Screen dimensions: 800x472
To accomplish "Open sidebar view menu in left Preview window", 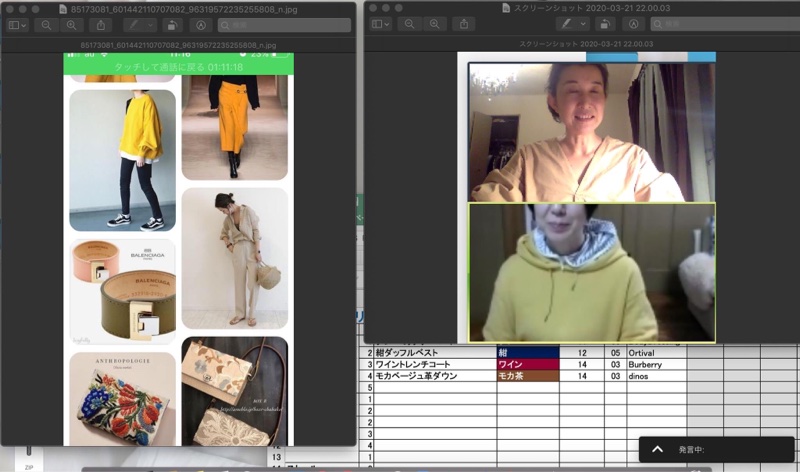I will point(17,25).
